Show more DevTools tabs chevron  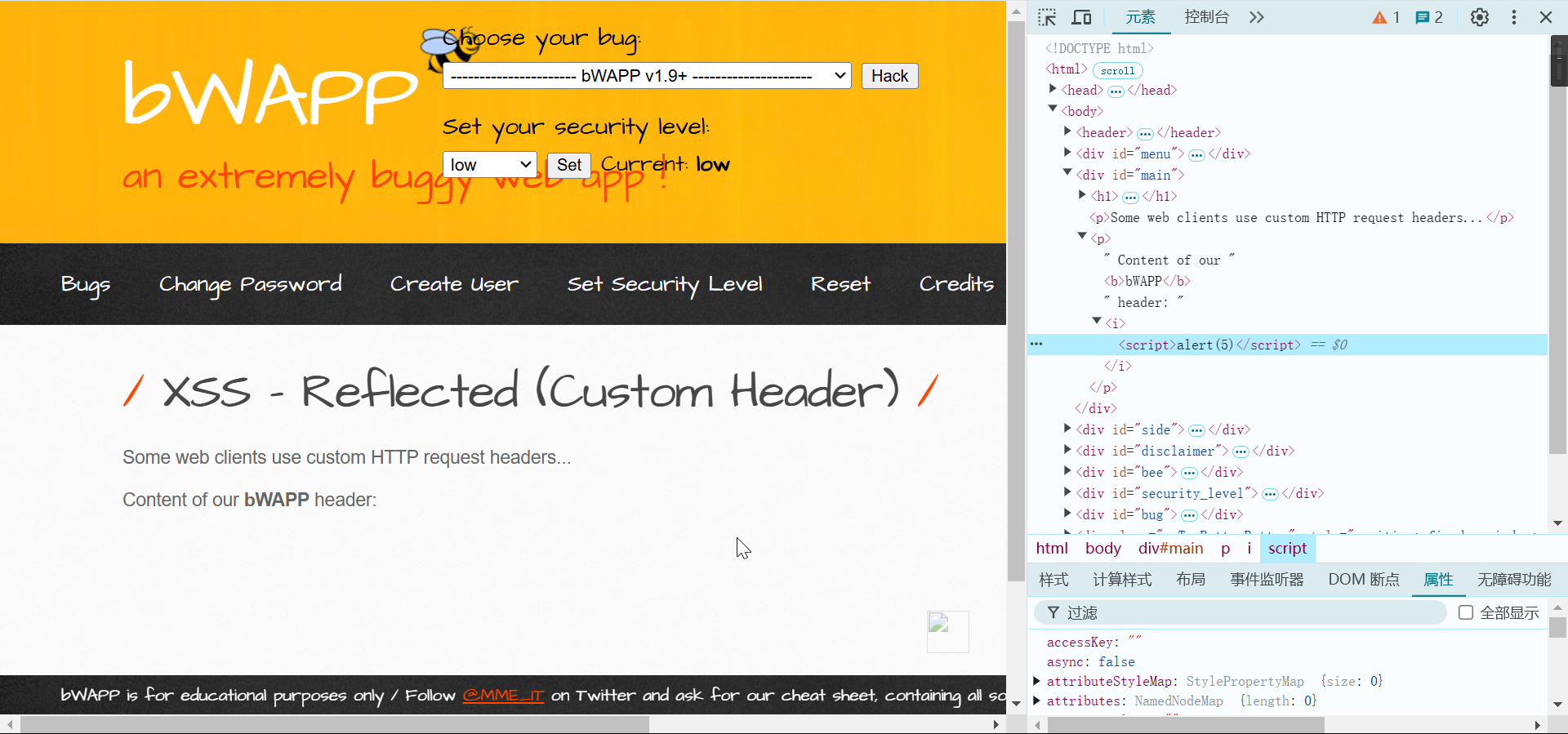[1256, 17]
